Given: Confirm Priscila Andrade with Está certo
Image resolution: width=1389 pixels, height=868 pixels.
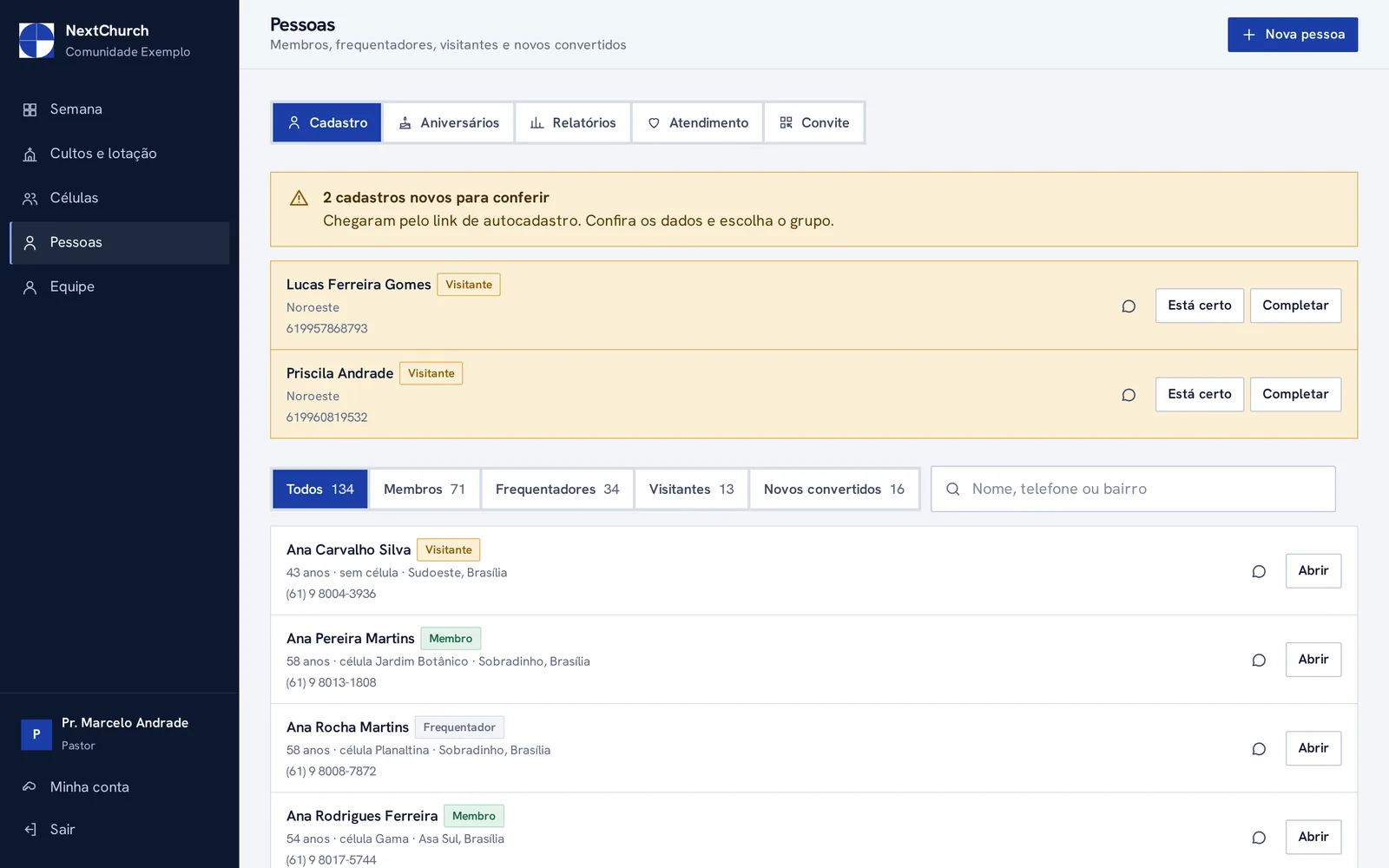Looking at the screenshot, I should (1200, 394).
